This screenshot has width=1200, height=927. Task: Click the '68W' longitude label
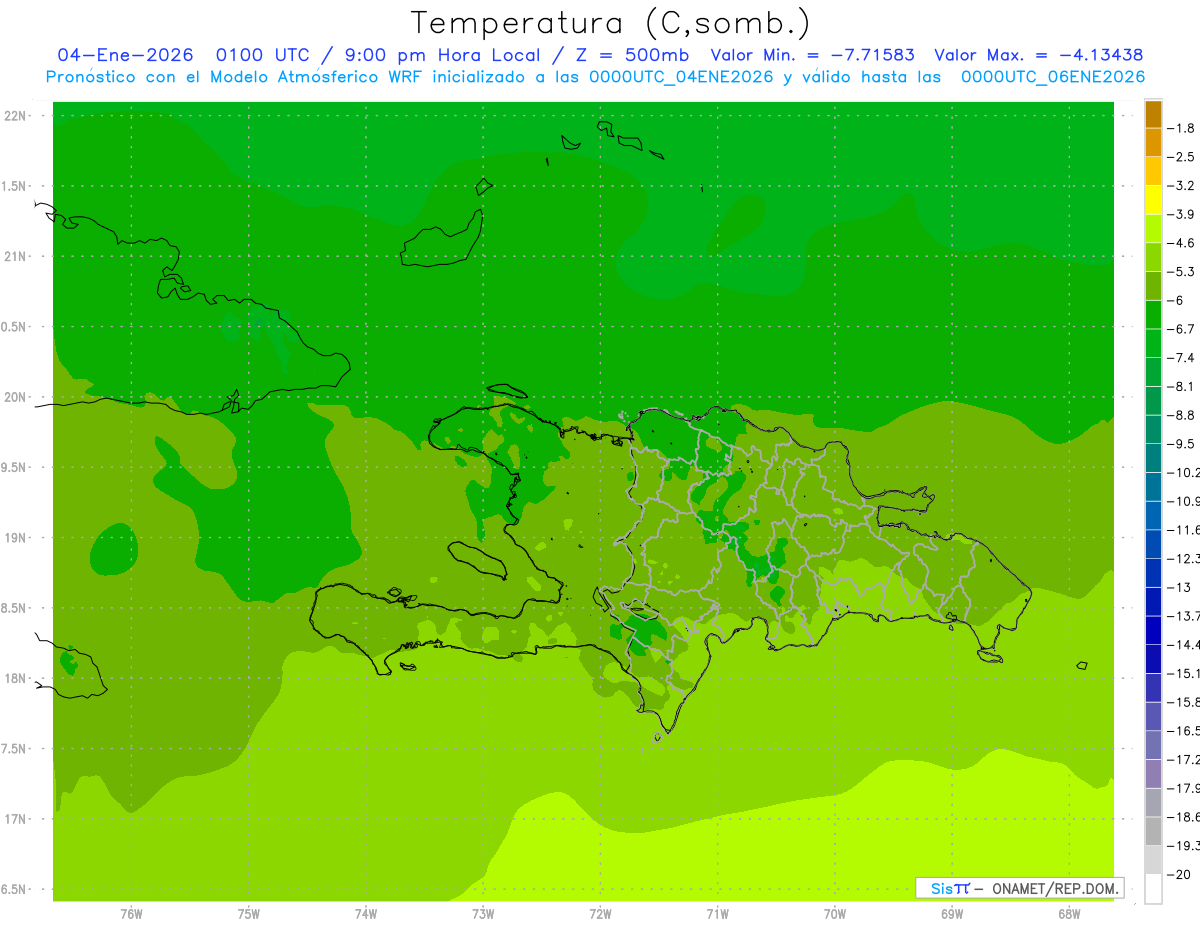pyautogui.click(x=1069, y=914)
